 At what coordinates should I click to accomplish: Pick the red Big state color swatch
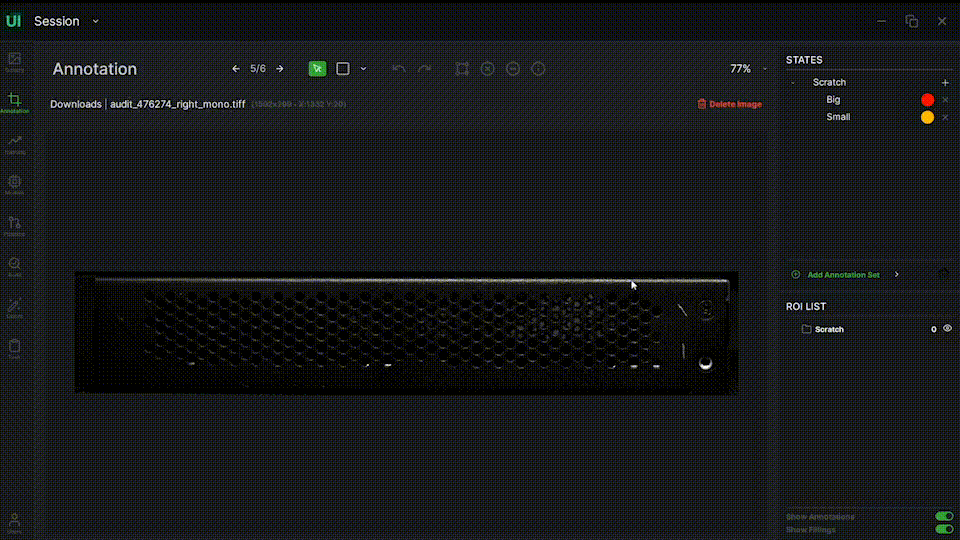pos(928,100)
